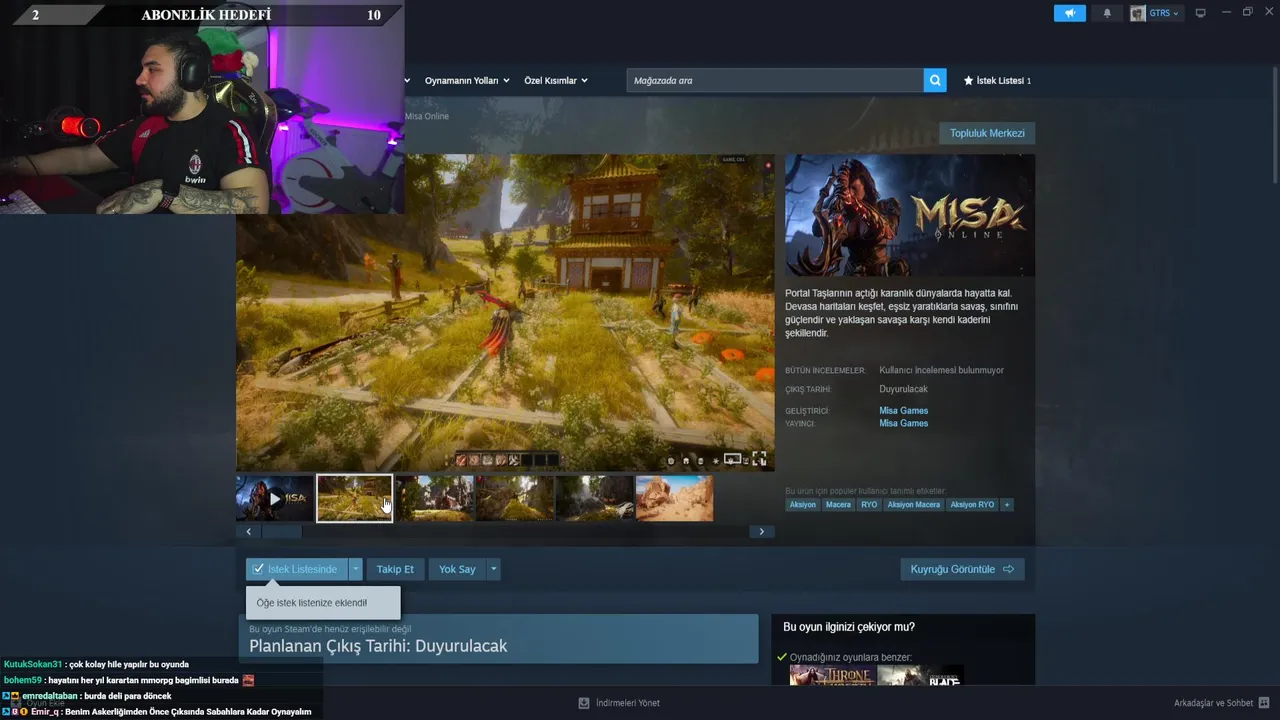
Task: Click the Aksiyon Macera tag
Action: point(914,505)
